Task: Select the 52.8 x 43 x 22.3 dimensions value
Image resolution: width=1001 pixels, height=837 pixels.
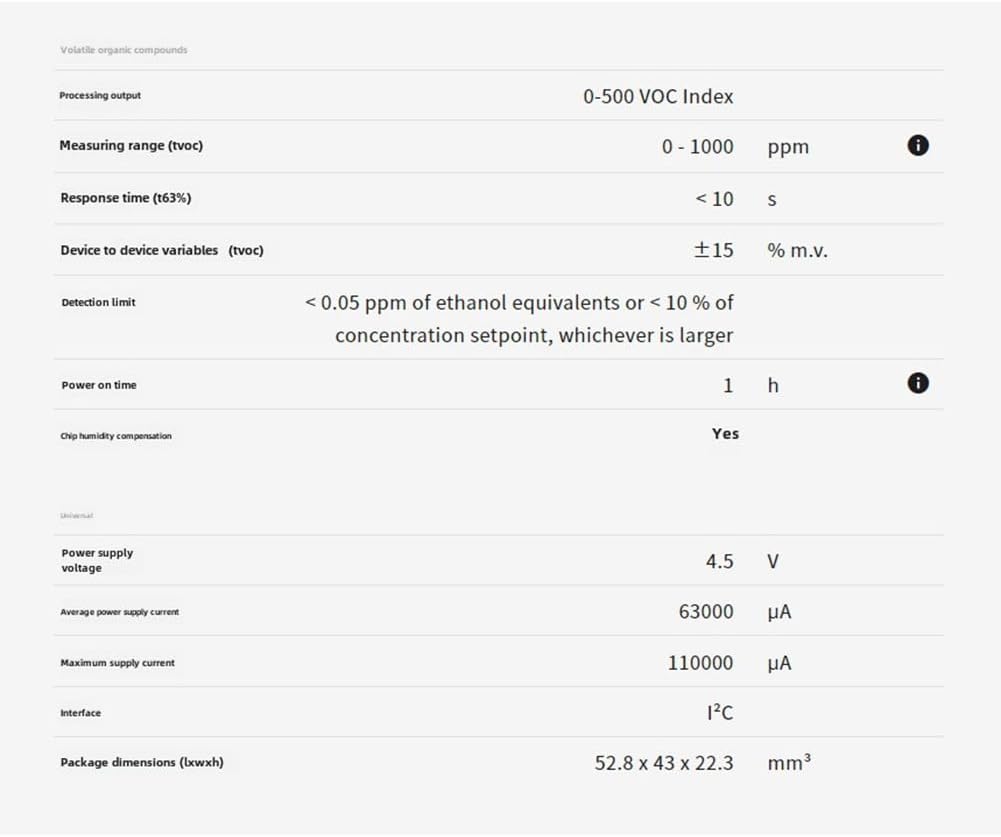Action: 663,763
